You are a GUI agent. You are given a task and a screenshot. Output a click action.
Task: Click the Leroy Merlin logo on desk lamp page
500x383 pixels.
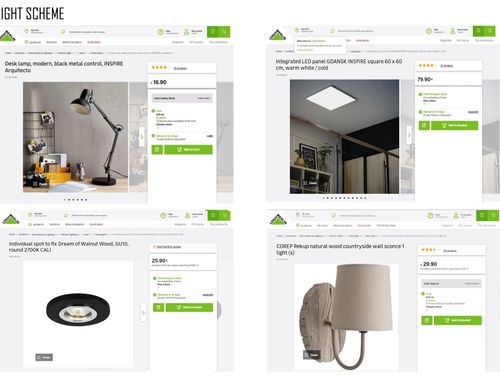[x=8, y=36]
